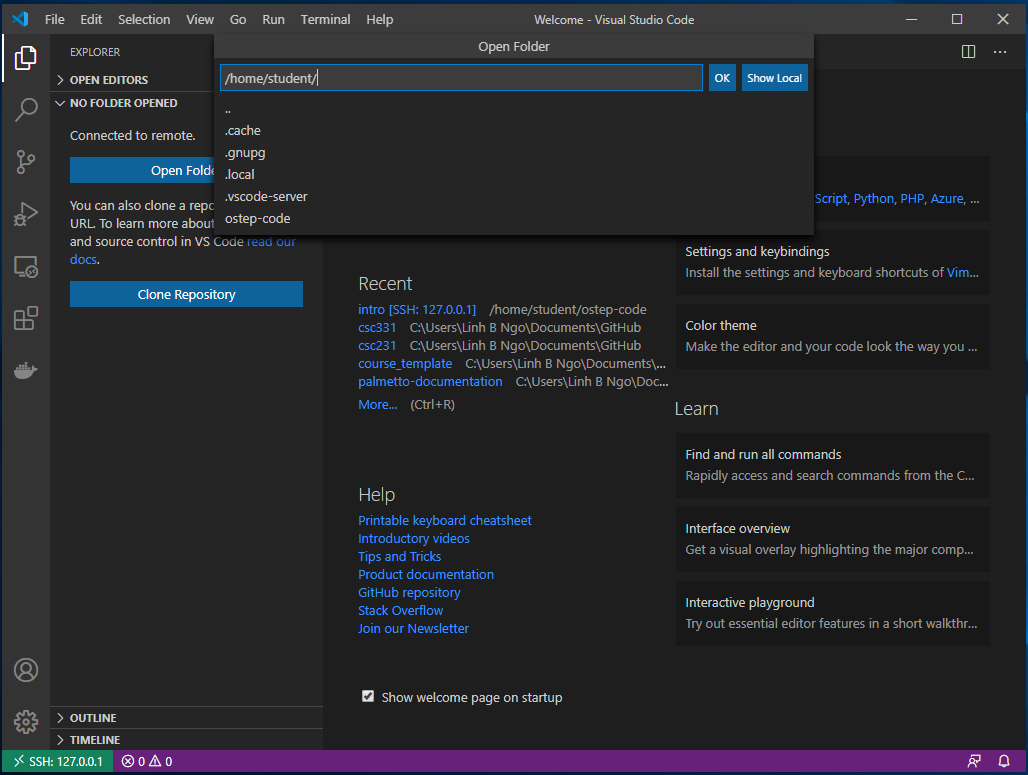Click the split editor right icon
The height and width of the screenshot is (775, 1028).
(968, 52)
